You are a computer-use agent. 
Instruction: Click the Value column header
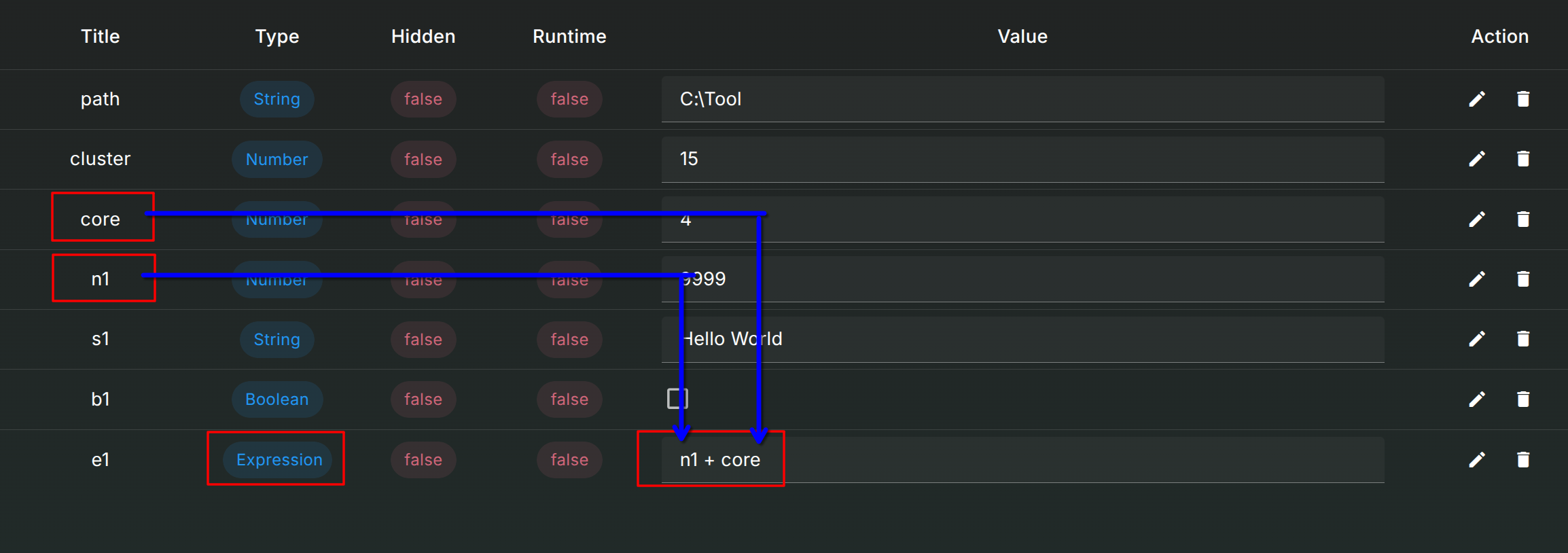click(1022, 37)
